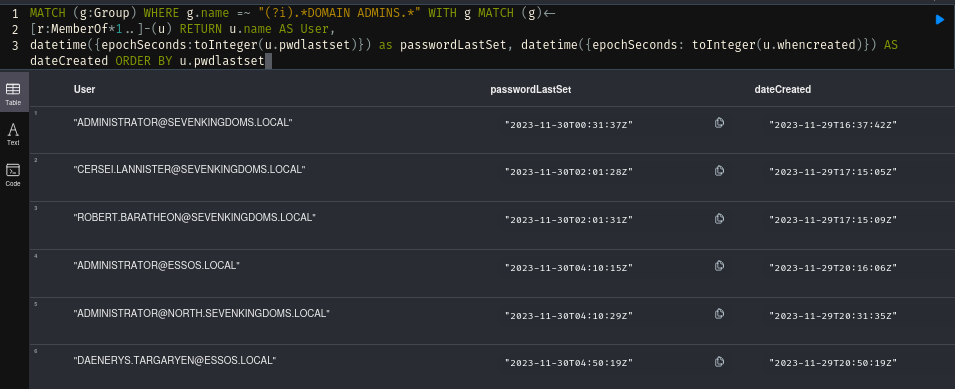The height and width of the screenshot is (389, 955).
Task: Click passwordLastSet value 2023-11-30T04:10:29Z
Action: [569, 316]
